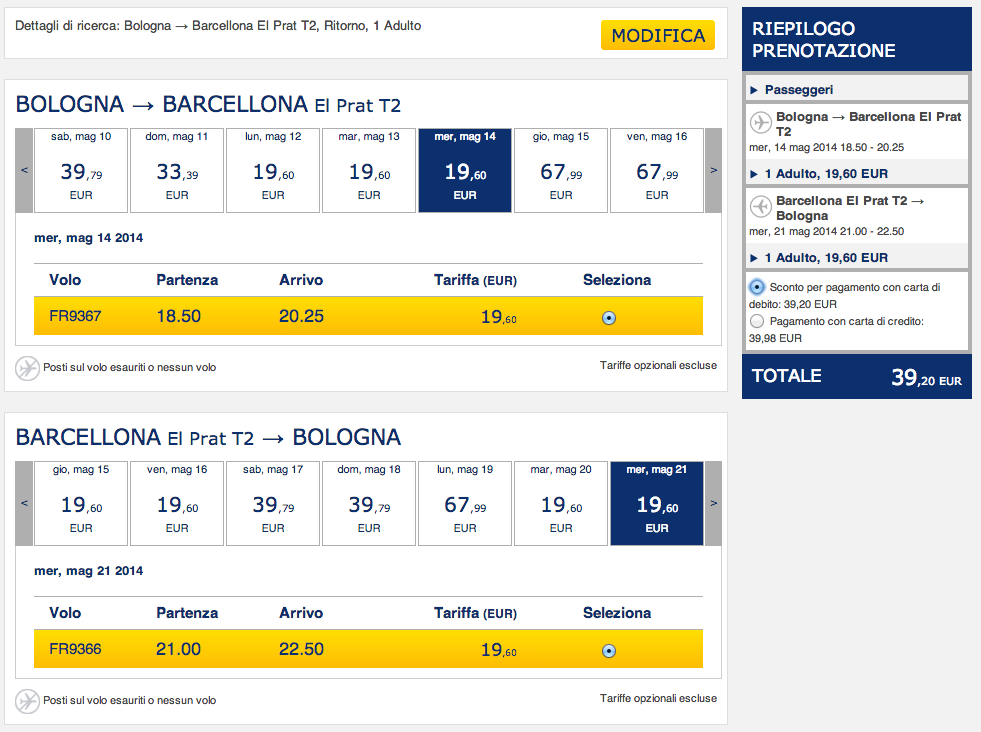Click the yellow MODIFICA button
Screen dimensions: 981x732
[x=658, y=35]
